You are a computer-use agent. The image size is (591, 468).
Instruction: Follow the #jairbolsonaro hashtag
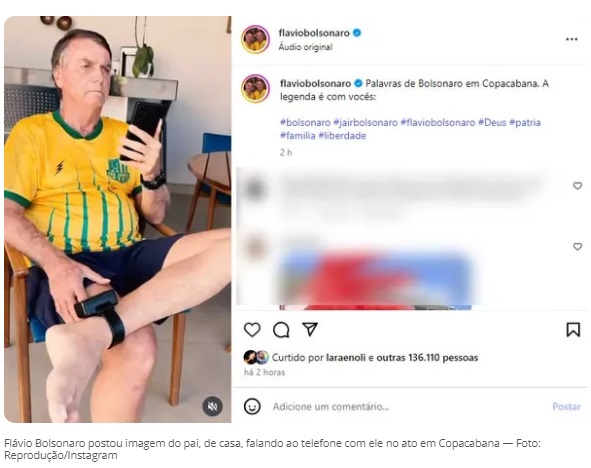coord(366,122)
